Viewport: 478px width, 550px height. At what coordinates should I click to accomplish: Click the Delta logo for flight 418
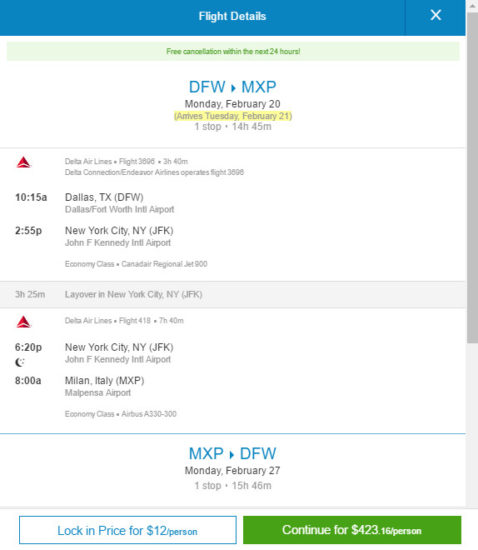click(23, 322)
